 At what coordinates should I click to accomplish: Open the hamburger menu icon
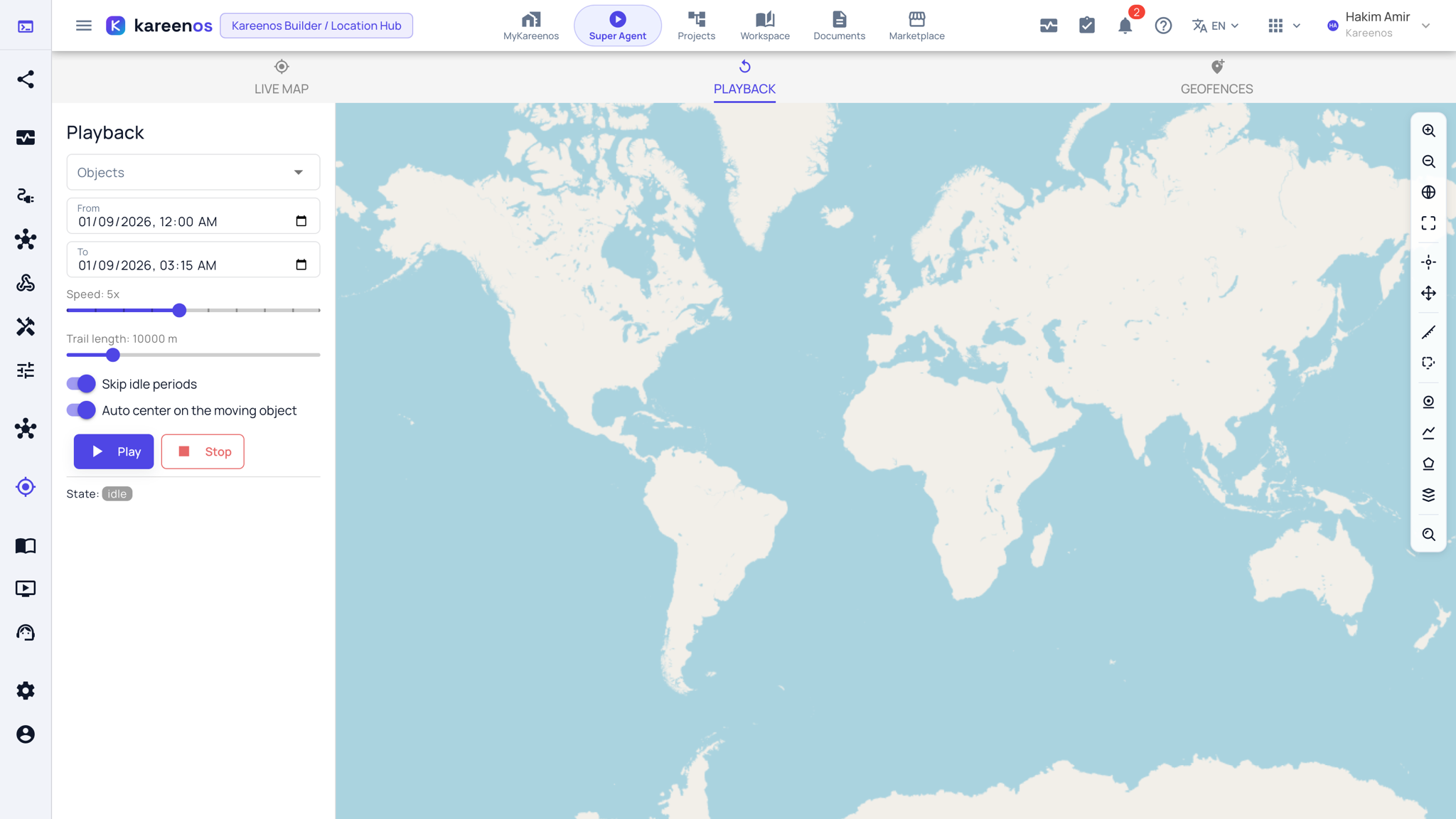84,26
